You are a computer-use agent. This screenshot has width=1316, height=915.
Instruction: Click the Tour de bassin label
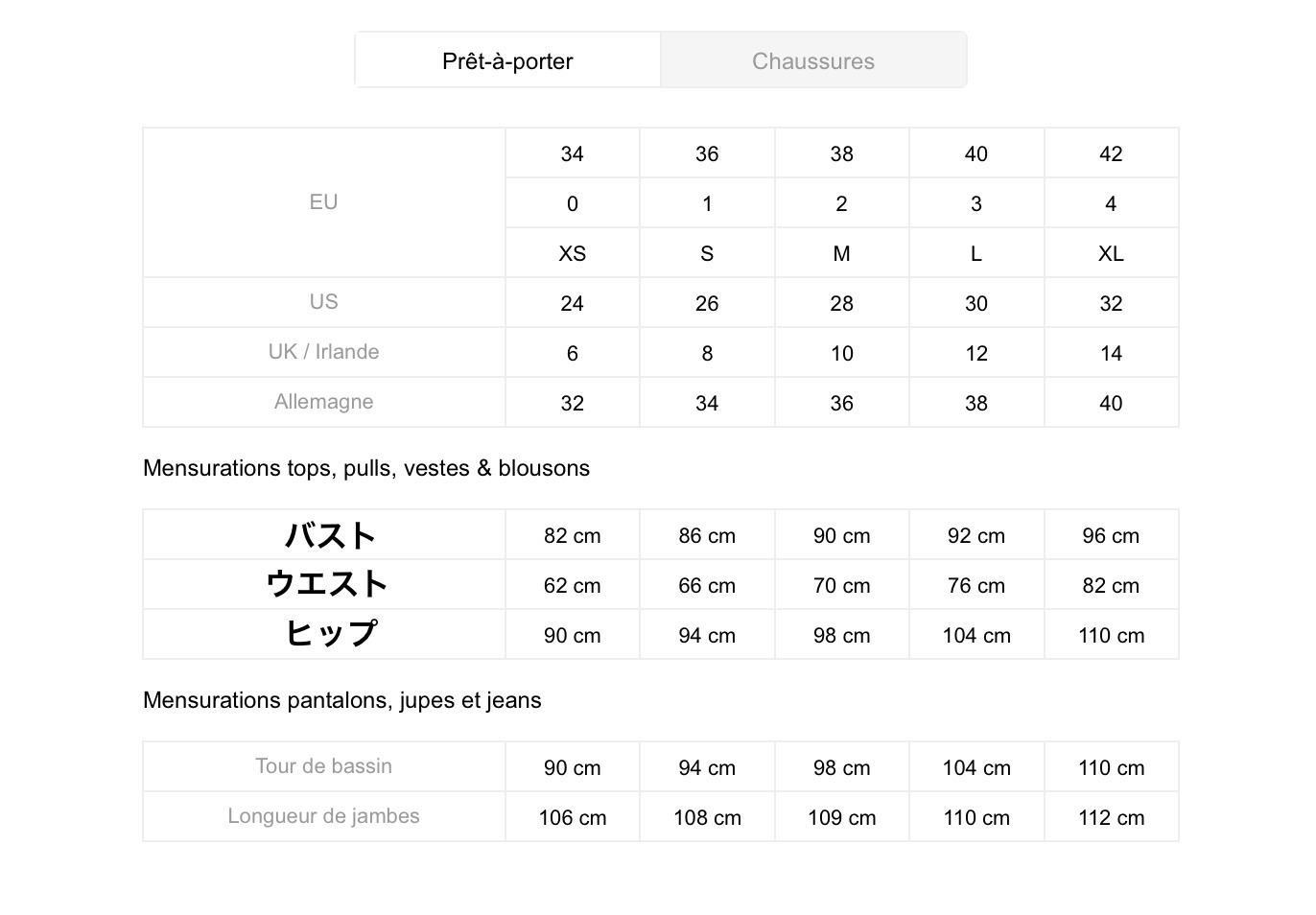(324, 766)
